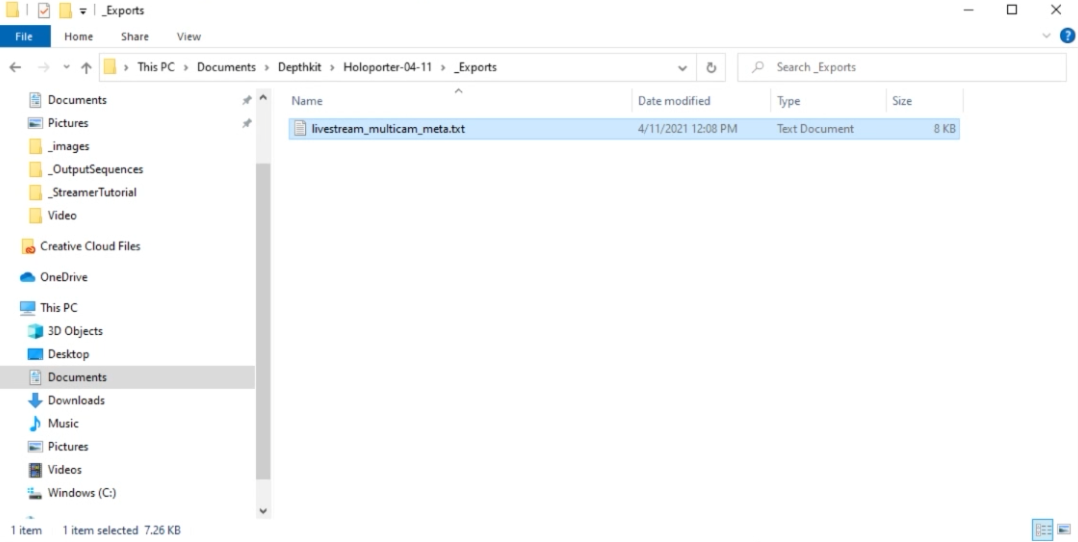Open Pictures under This PC
Screen dimensions: 1078x542
coord(67,446)
